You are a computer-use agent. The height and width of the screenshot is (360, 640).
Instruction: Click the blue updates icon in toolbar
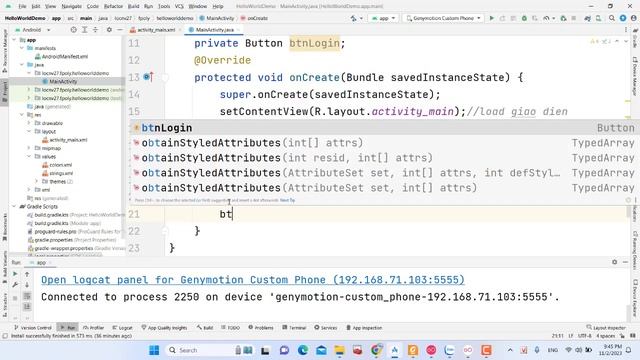click(623, 18)
